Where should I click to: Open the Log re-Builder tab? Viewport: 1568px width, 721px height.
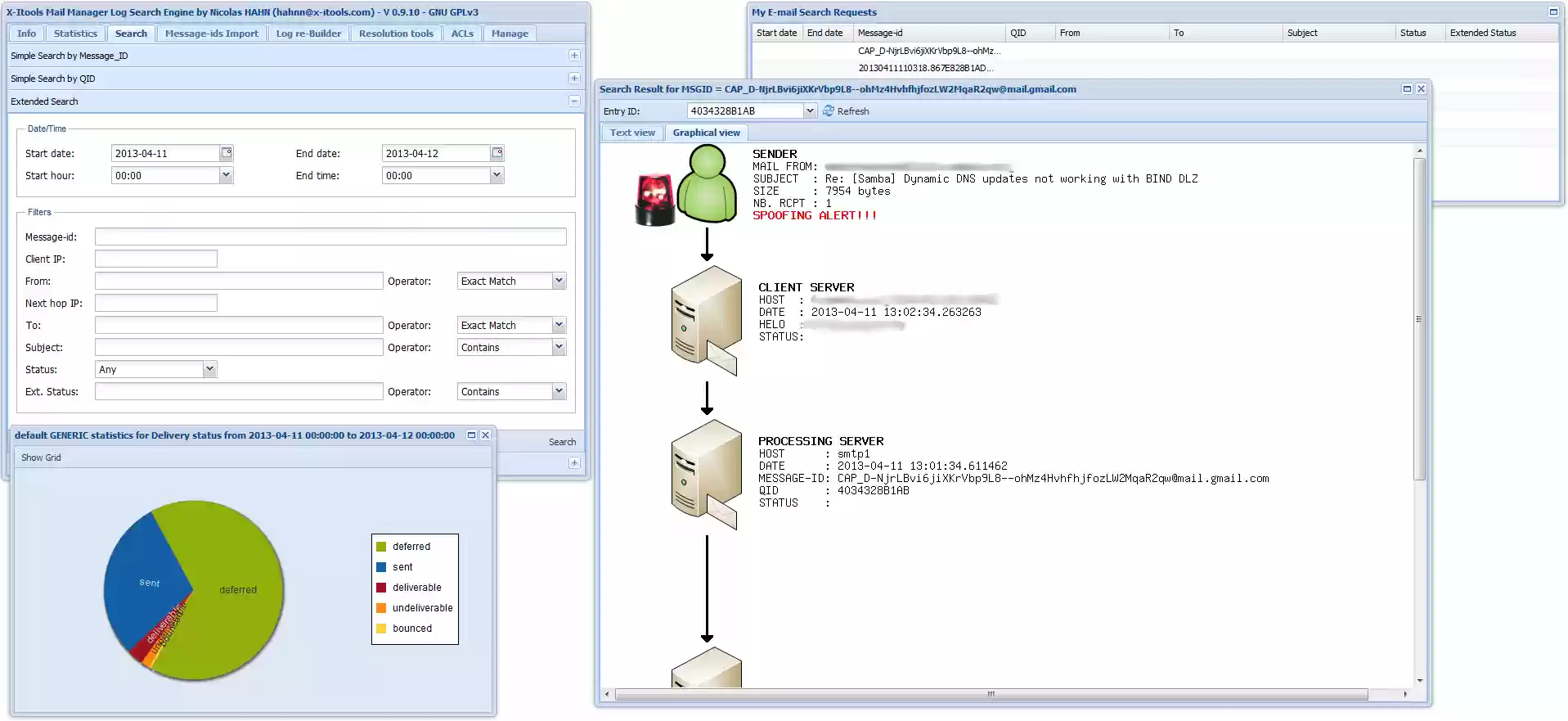click(x=308, y=34)
